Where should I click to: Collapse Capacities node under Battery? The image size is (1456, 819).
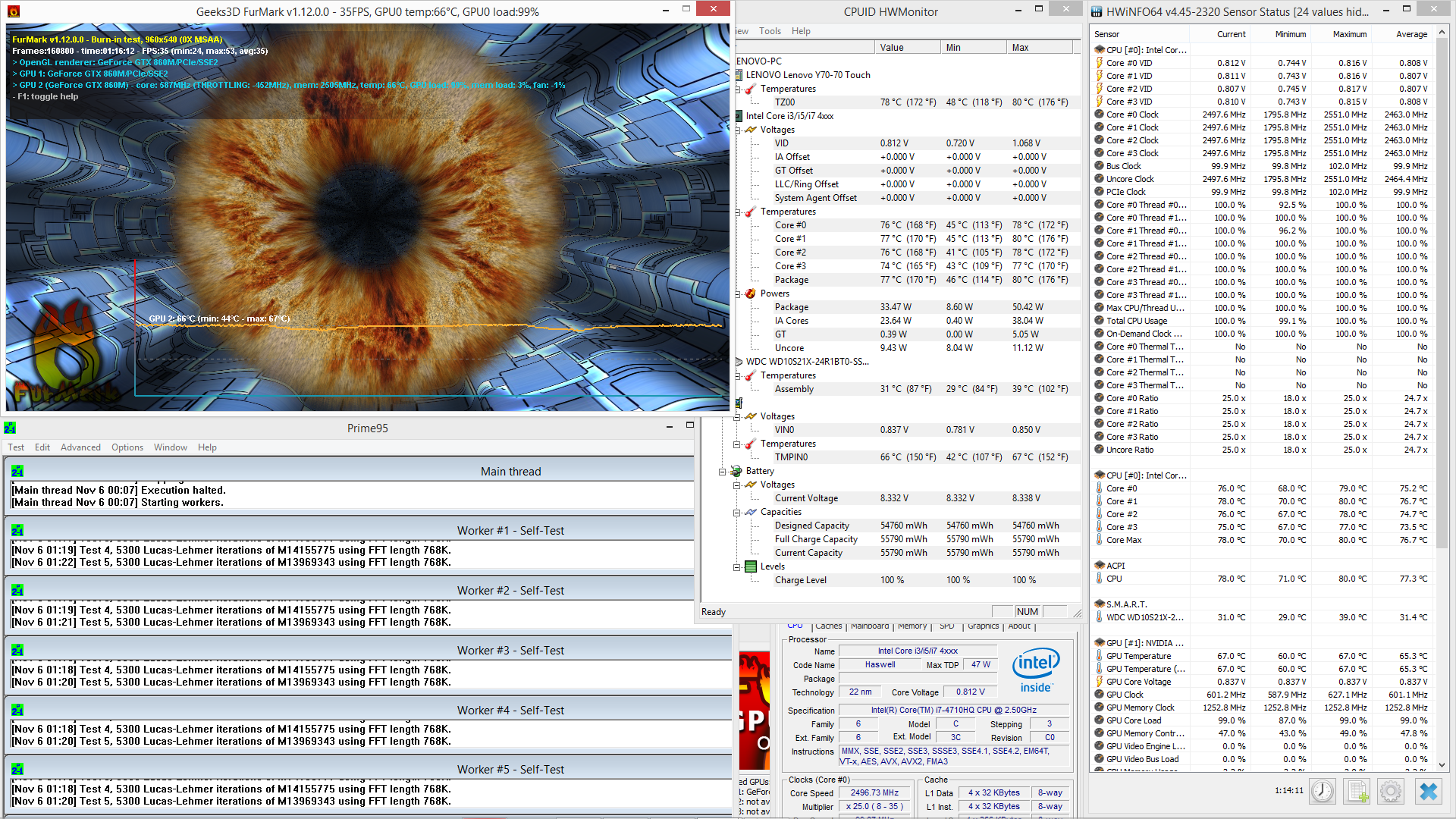[x=736, y=512]
